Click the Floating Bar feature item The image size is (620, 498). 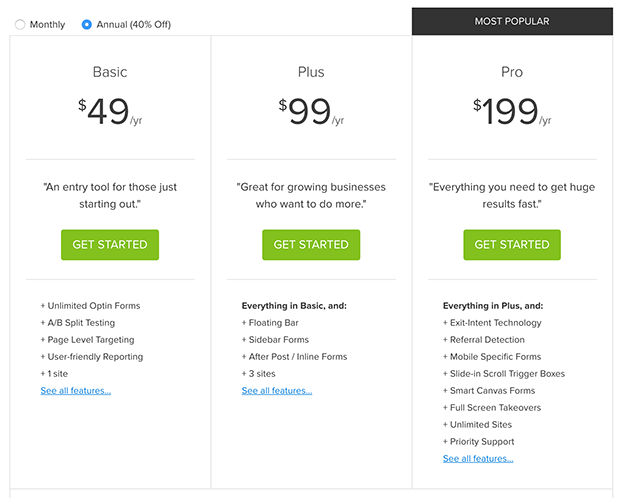270,323
